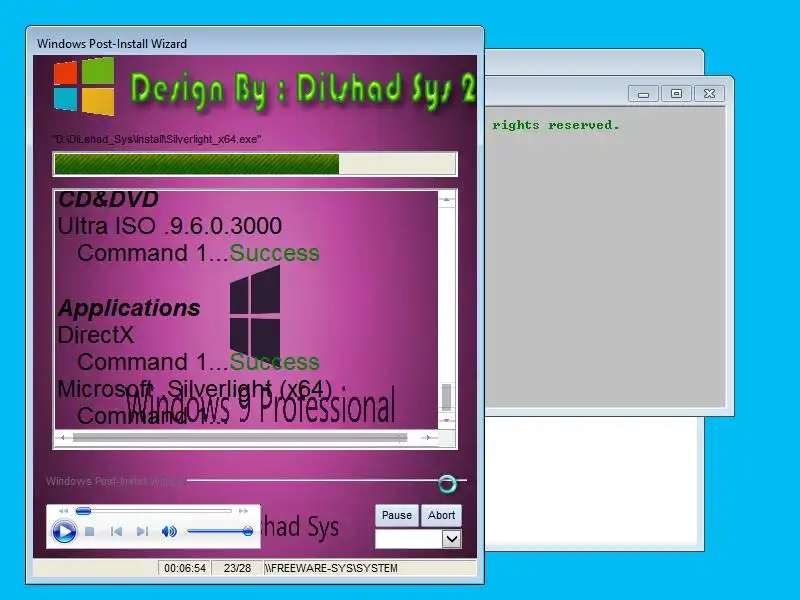Click the 'CD&DVD' category heading
The image size is (800, 600).
108,199
